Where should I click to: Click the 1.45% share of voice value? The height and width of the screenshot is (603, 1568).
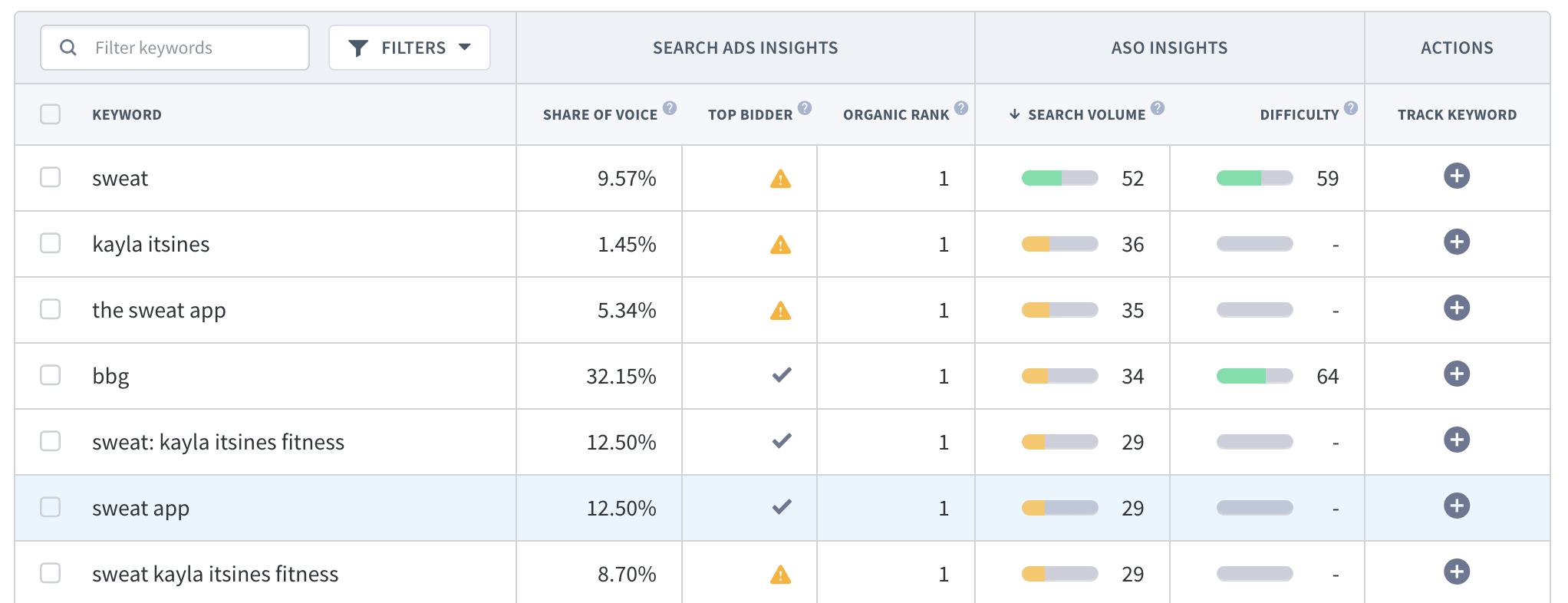[x=627, y=245]
